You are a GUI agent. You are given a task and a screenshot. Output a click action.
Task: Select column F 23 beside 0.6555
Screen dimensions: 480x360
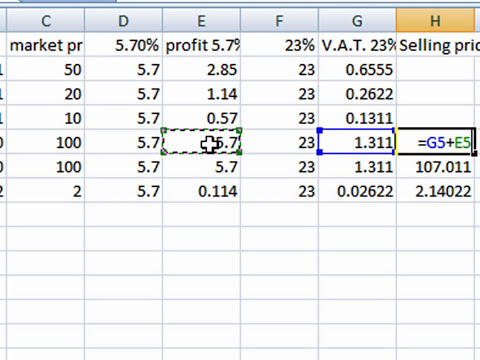[x=279, y=69]
